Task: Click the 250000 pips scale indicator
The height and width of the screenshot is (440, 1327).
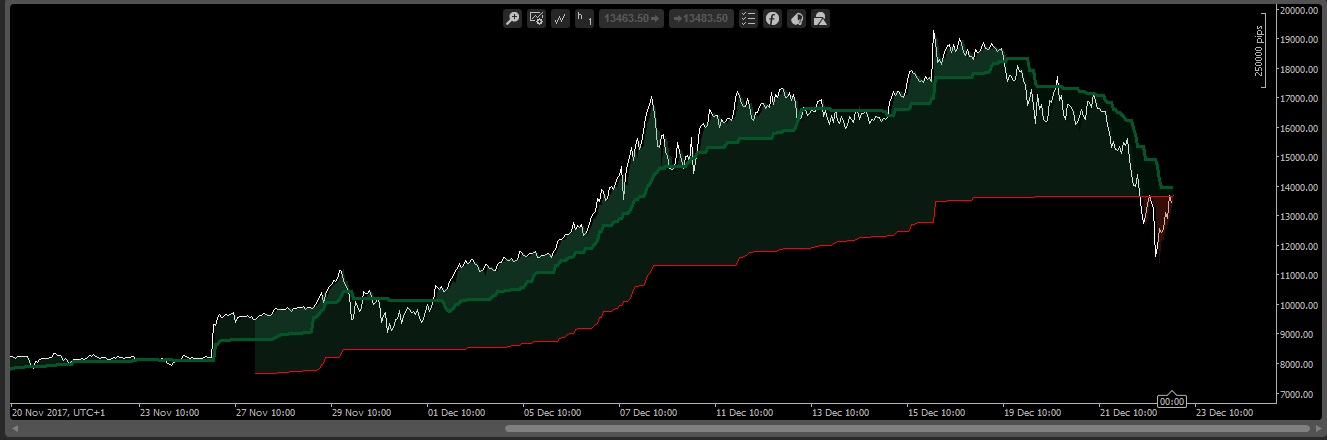Action: 1258,50
